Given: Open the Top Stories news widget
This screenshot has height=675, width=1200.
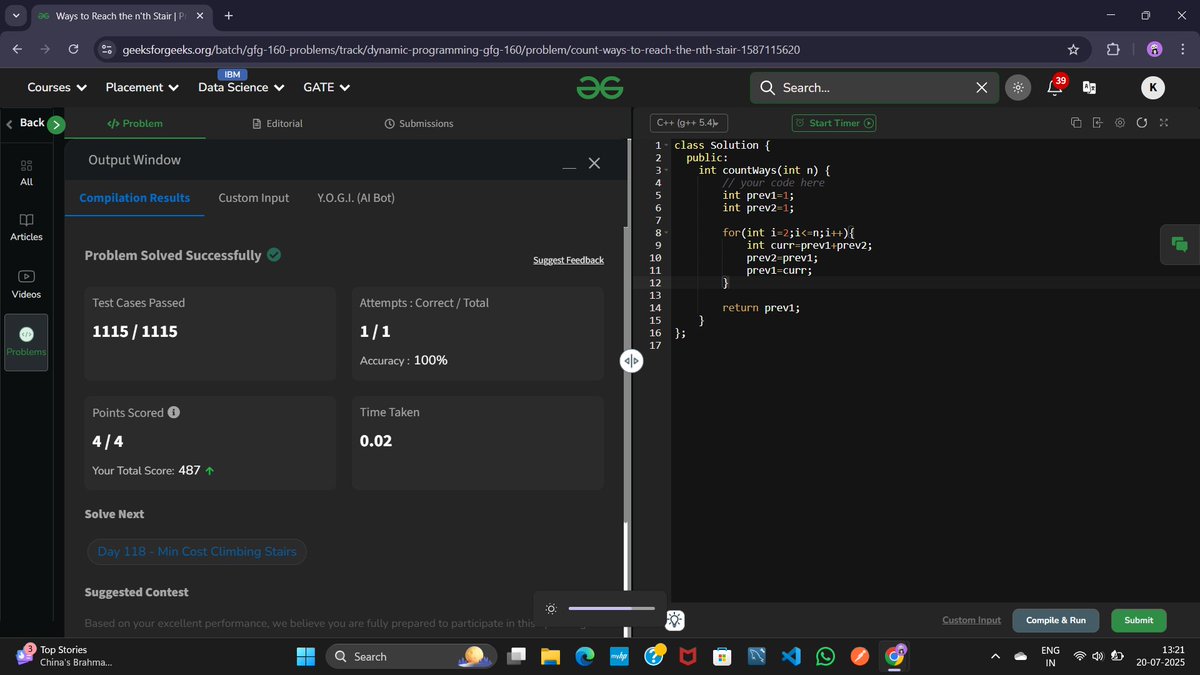Looking at the screenshot, I should click(x=65, y=656).
